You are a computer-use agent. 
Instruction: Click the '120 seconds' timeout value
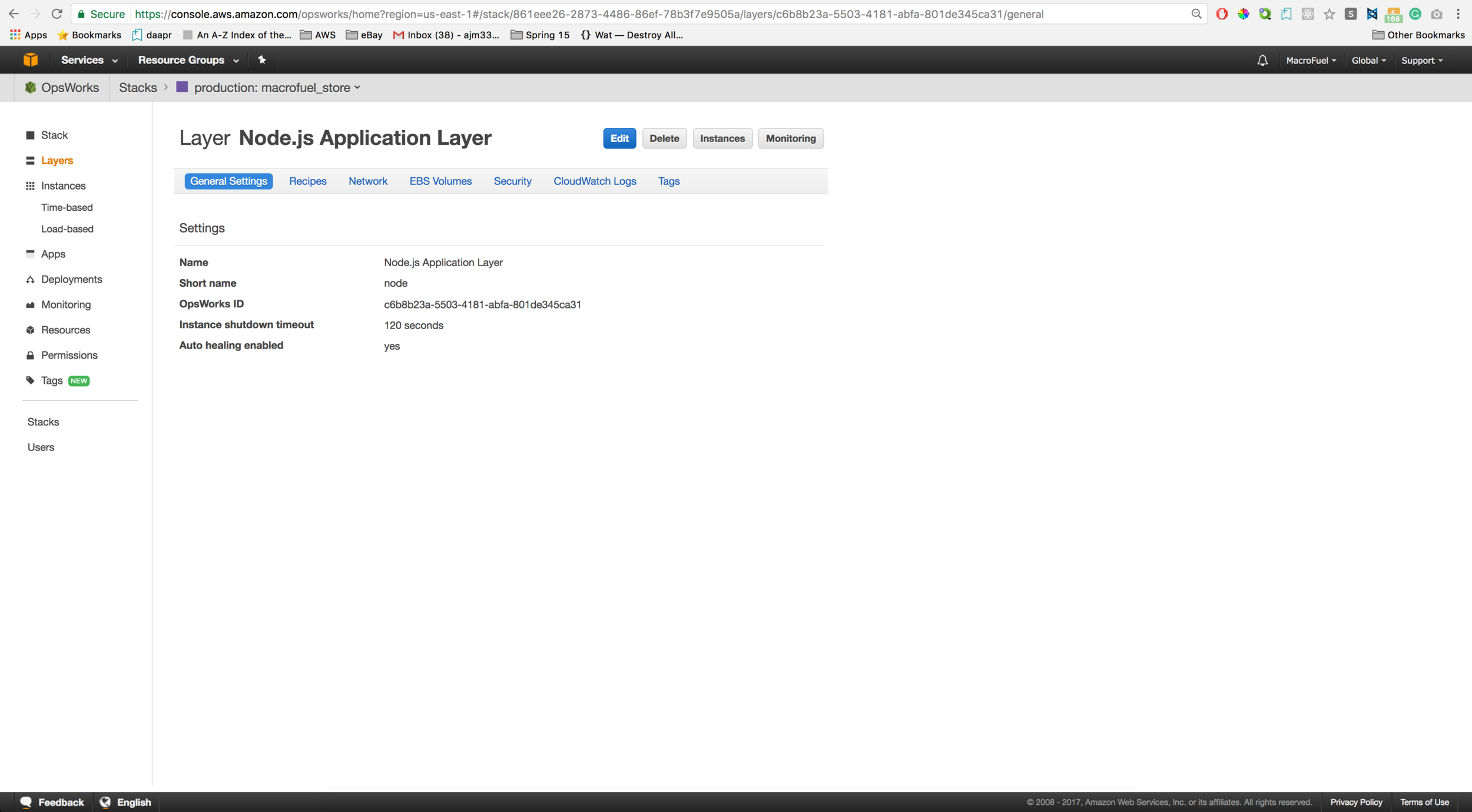[413, 325]
